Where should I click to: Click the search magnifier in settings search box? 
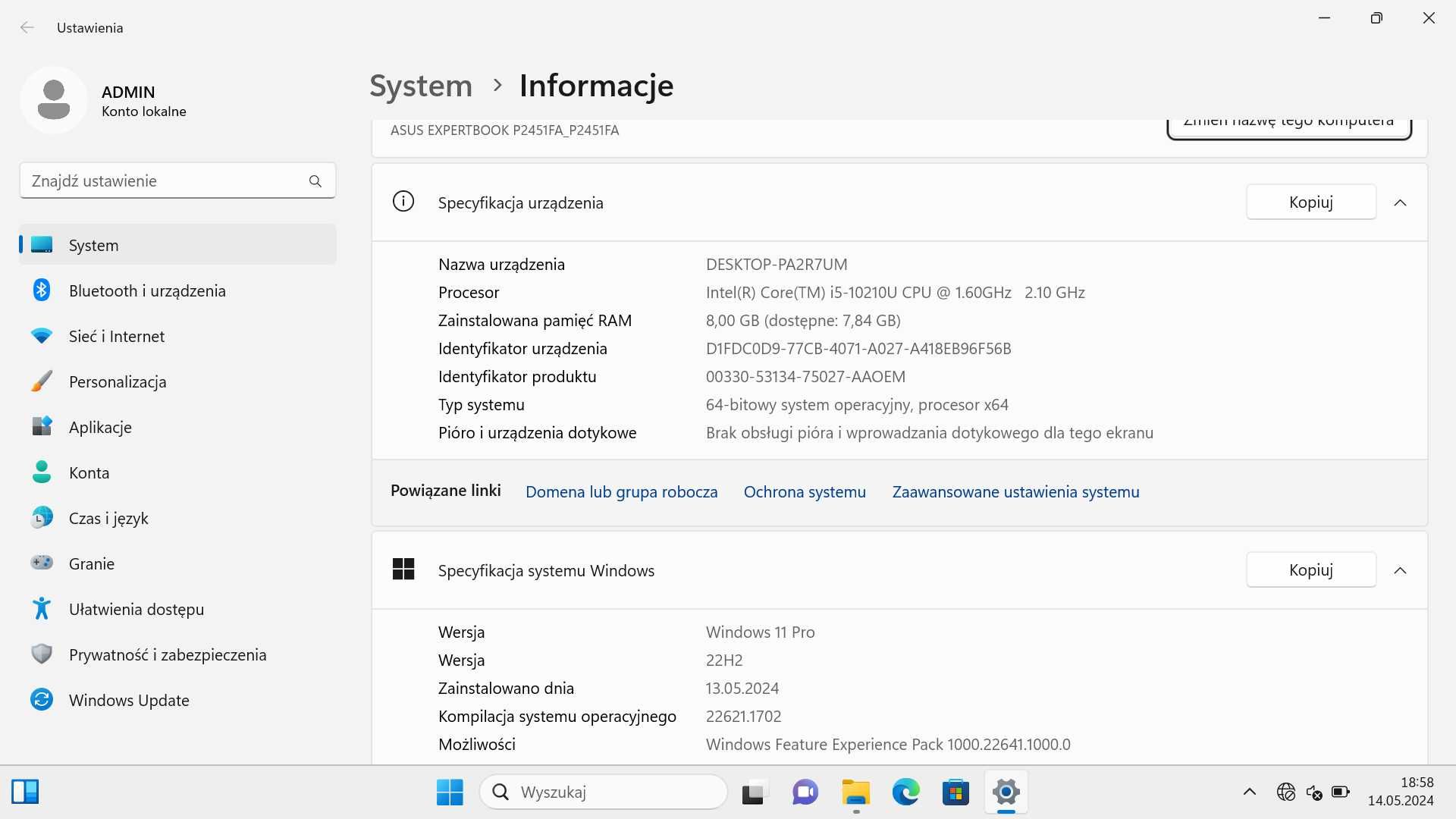click(x=315, y=181)
